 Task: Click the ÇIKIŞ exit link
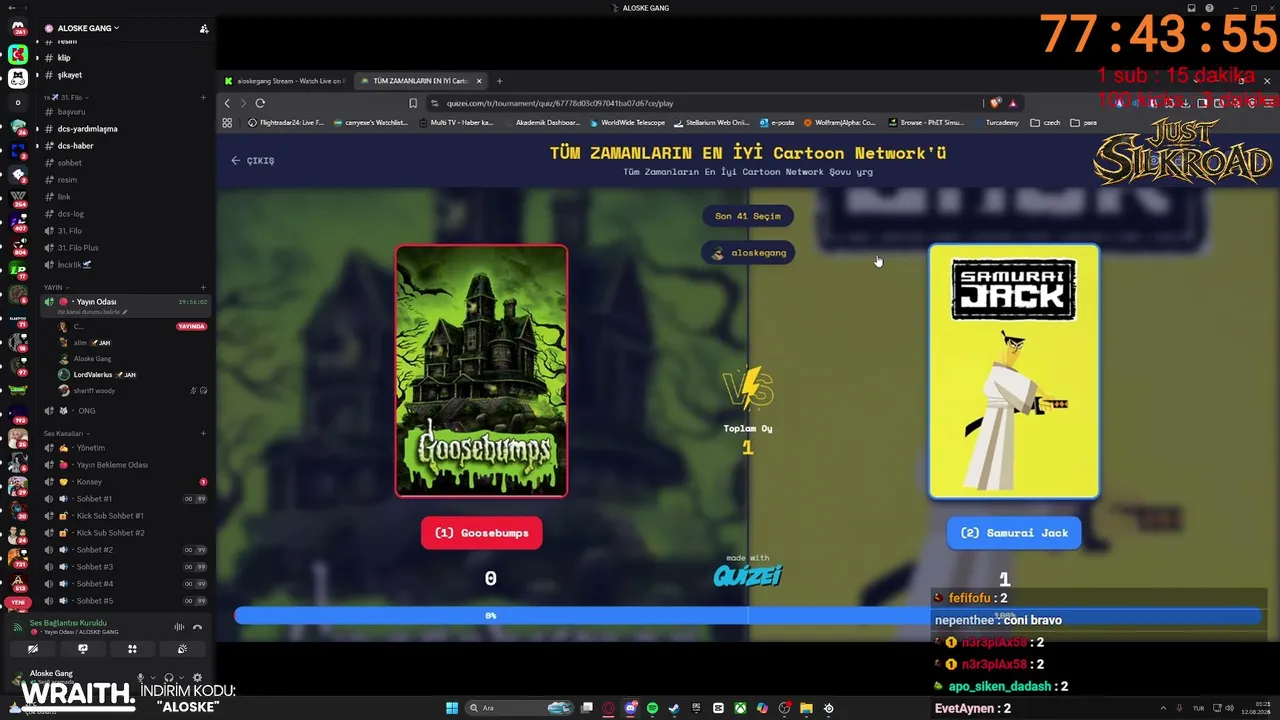[x=253, y=160]
